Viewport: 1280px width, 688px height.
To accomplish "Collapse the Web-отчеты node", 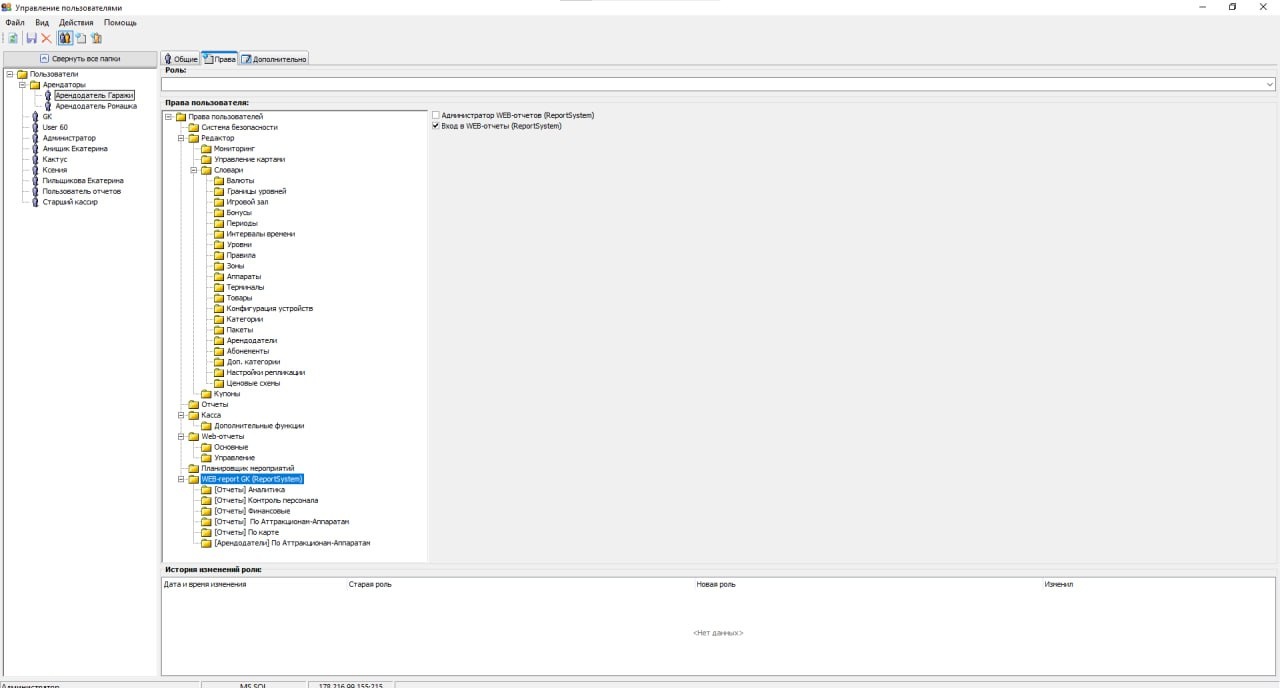I will 181,436.
